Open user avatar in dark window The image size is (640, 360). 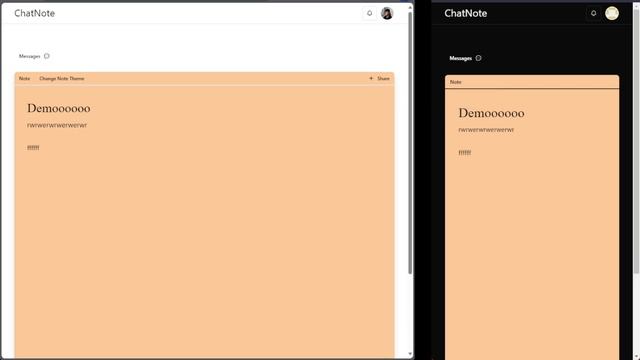click(x=611, y=13)
